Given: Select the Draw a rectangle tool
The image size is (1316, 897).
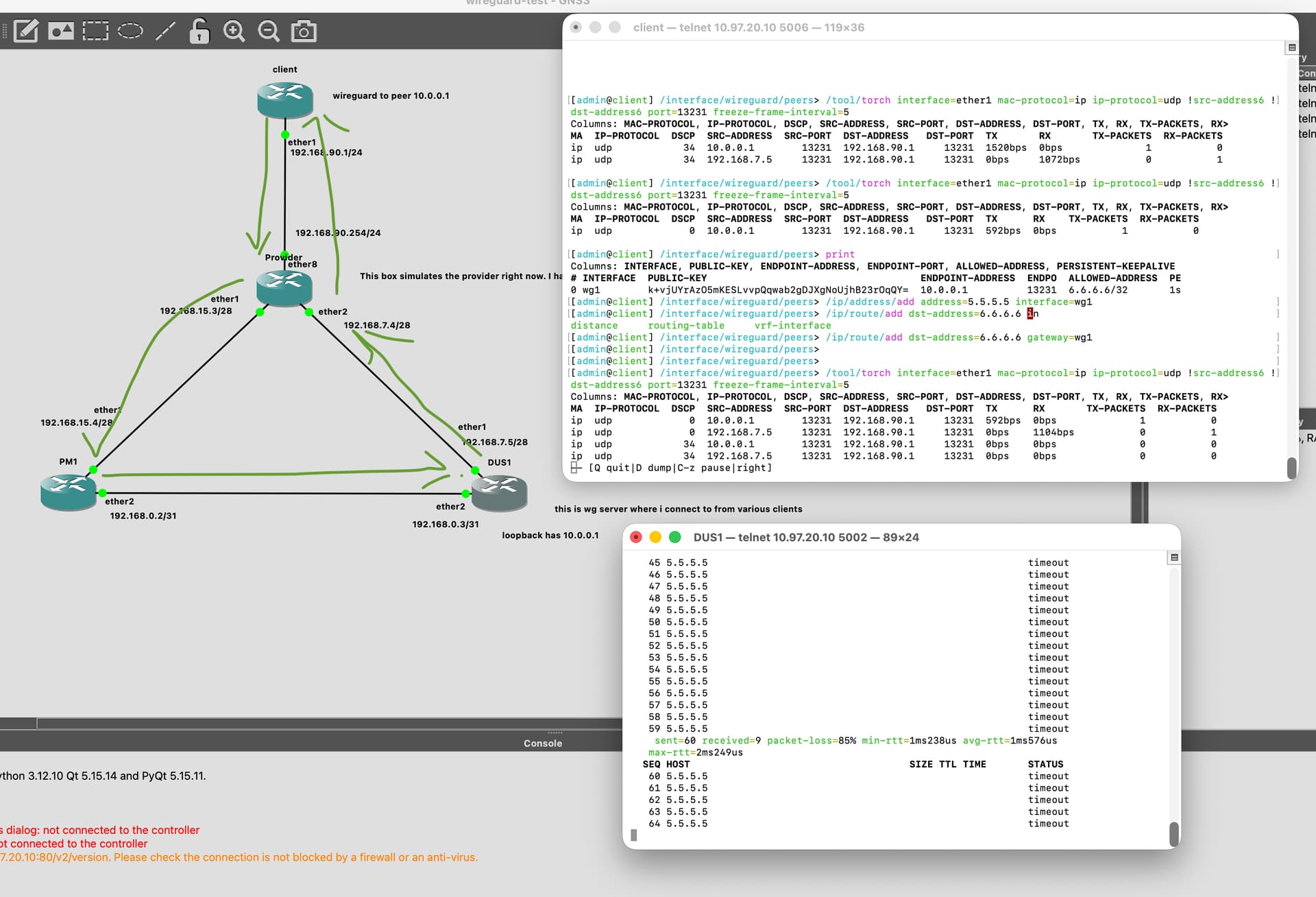Looking at the screenshot, I should click(95, 31).
